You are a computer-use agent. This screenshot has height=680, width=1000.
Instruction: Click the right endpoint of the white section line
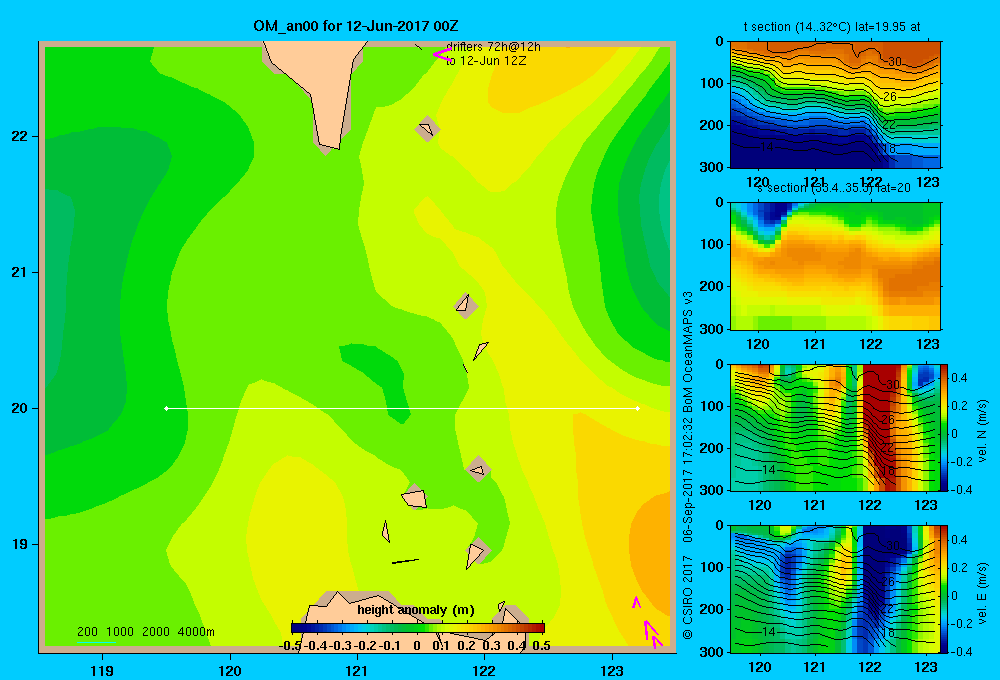pyautogui.click(x=638, y=408)
